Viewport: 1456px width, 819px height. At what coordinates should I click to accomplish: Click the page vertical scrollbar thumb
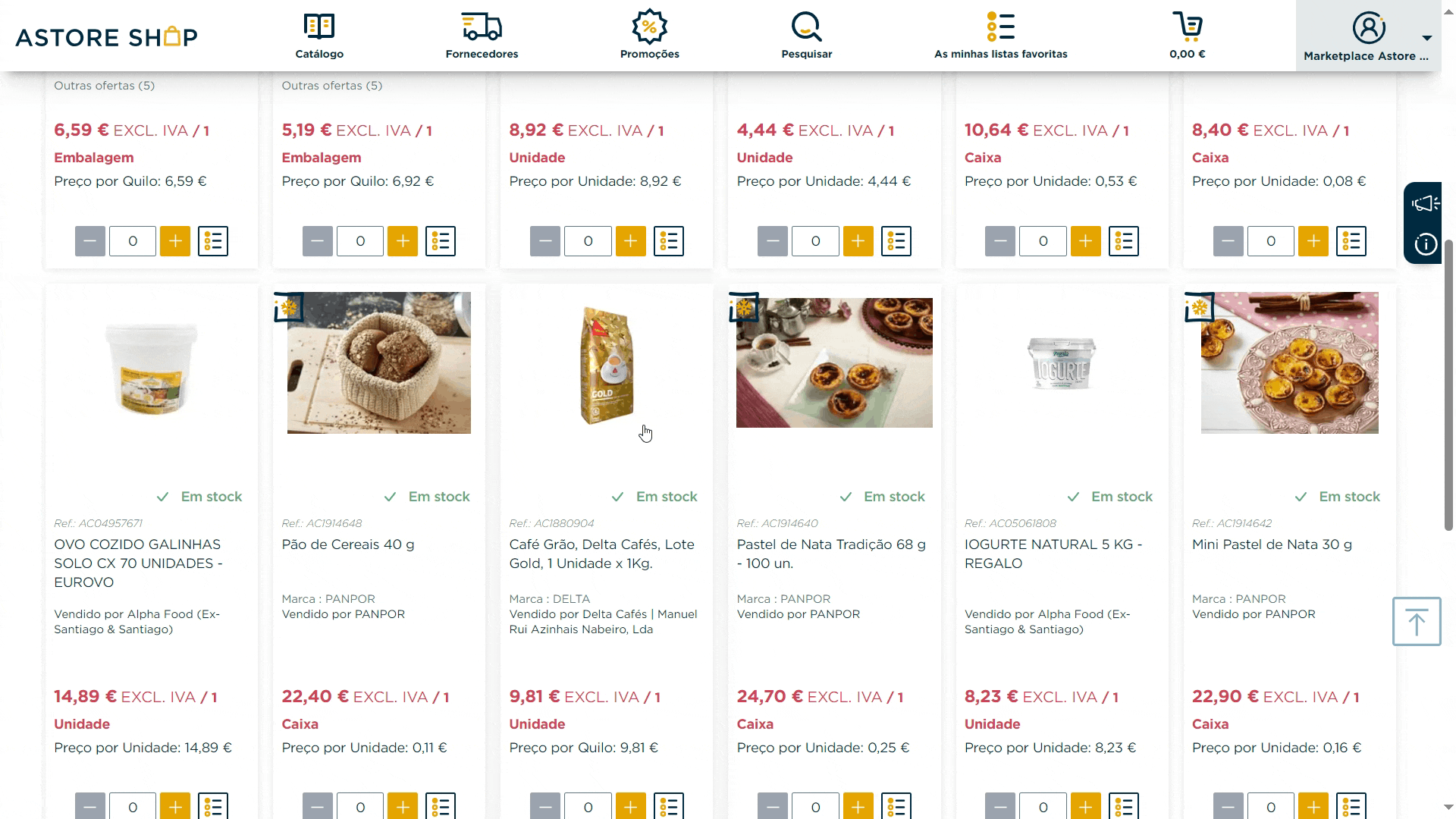pyautogui.click(x=1448, y=385)
